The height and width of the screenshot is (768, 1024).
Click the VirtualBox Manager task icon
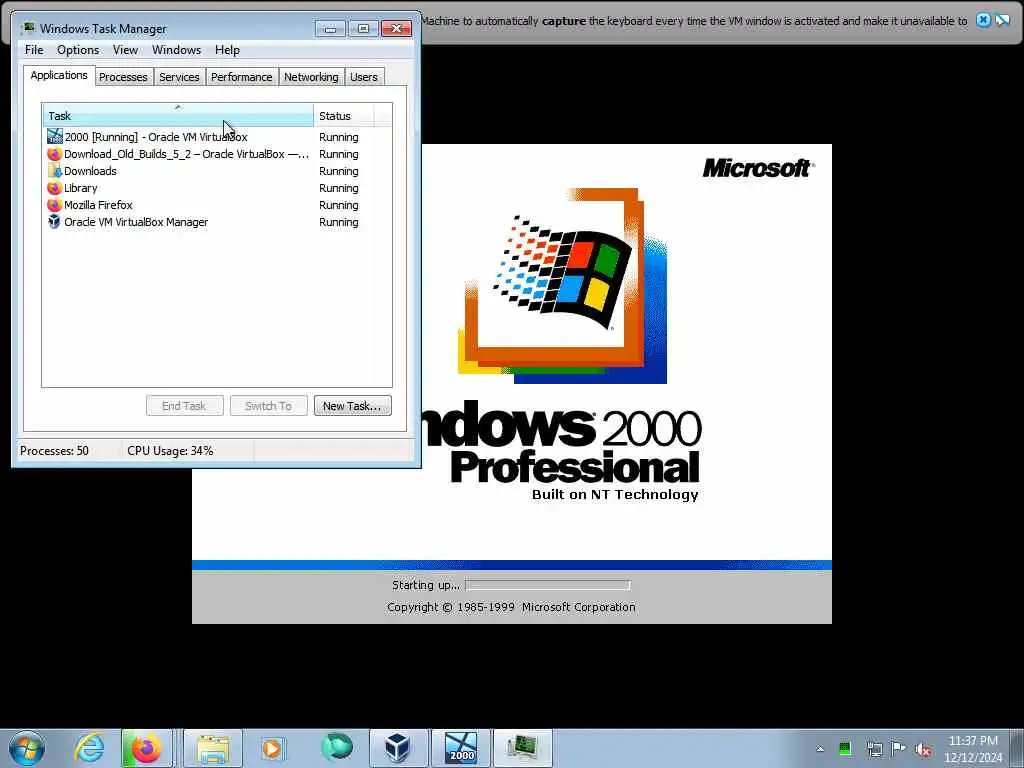point(54,222)
